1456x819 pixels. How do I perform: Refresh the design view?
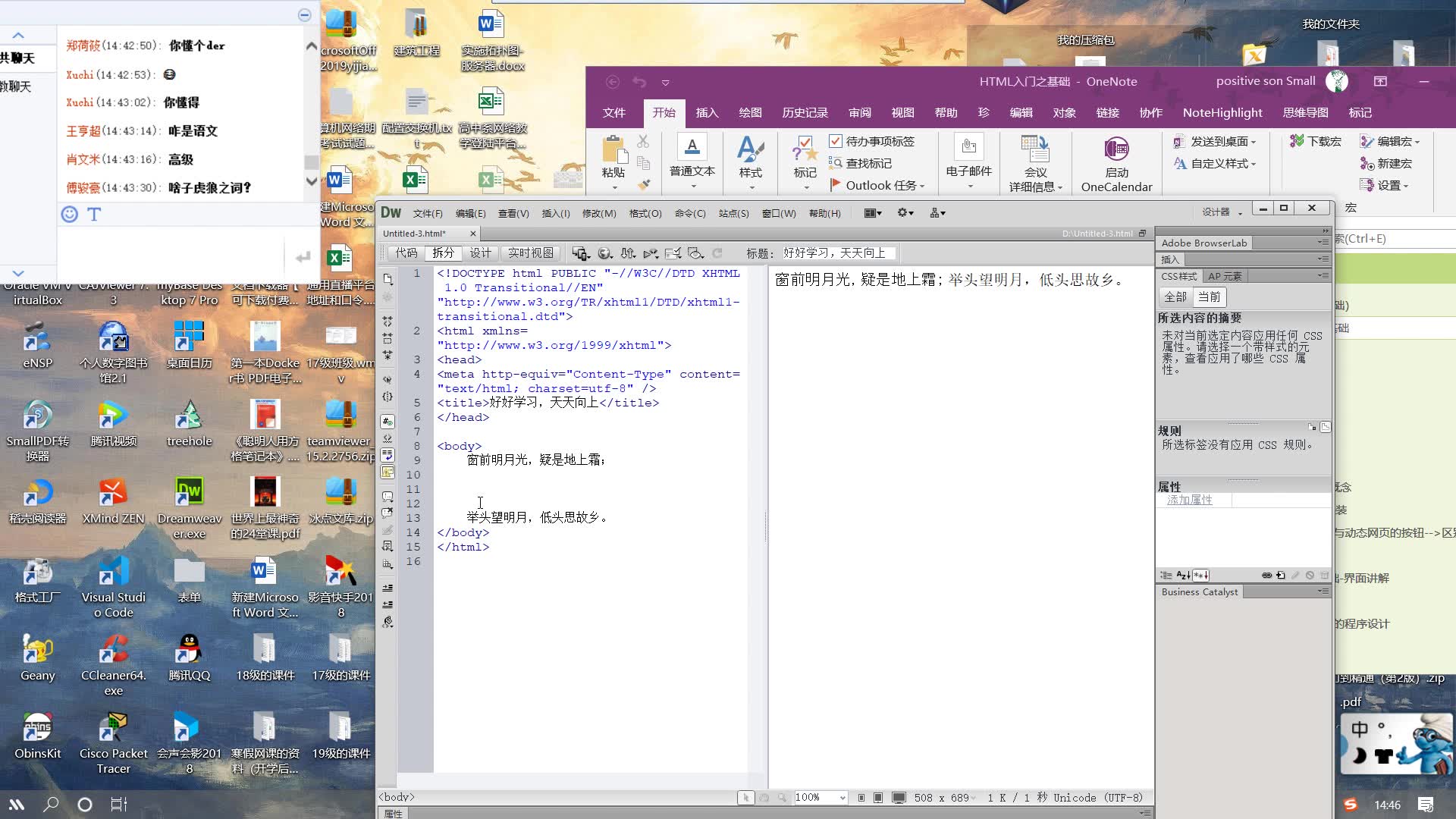coord(717,253)
